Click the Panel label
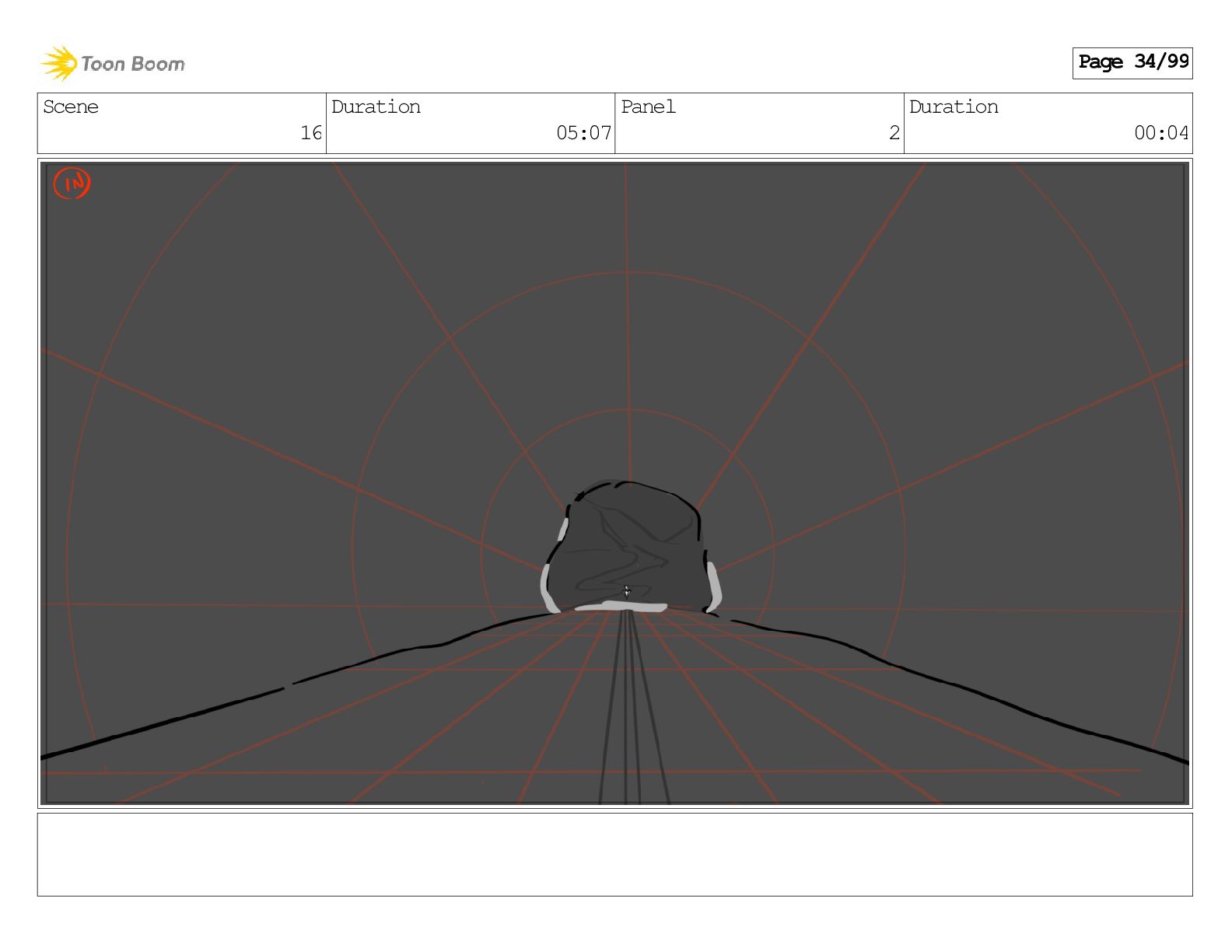The height and width of the screenshot is (952, 1232). [x=648, y=107]
